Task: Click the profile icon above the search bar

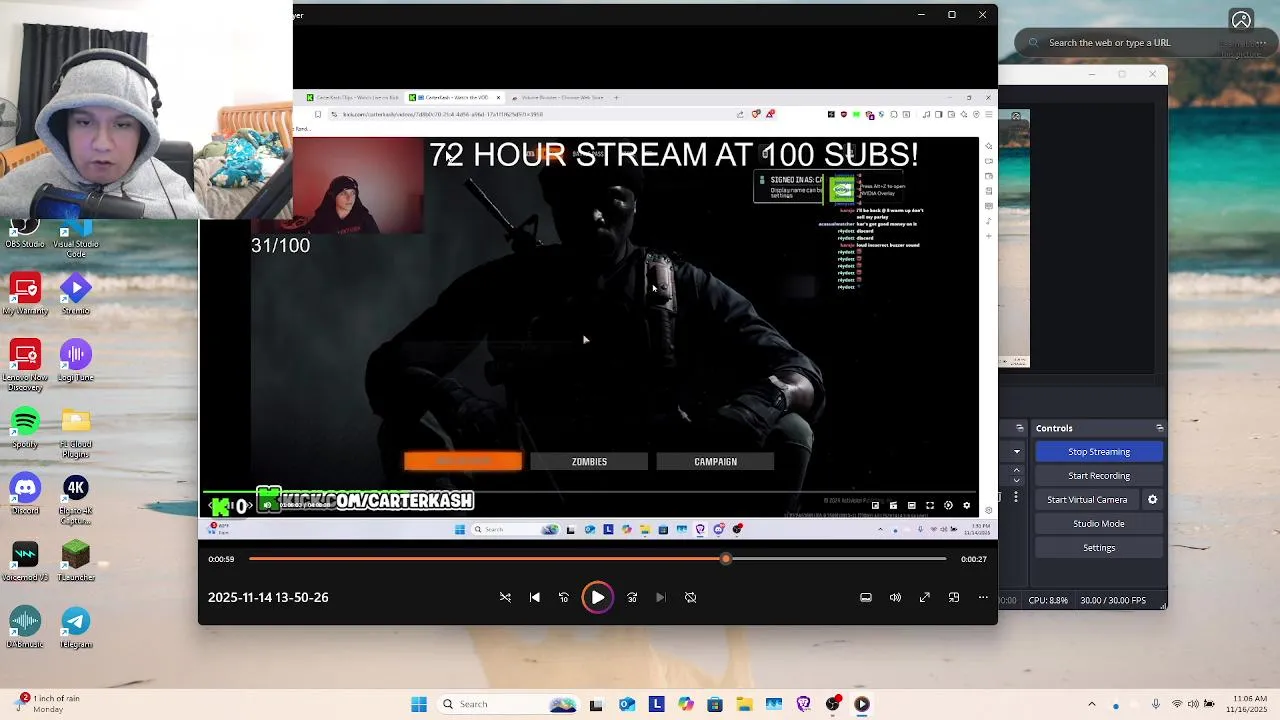Action: tap(1241, 20)
